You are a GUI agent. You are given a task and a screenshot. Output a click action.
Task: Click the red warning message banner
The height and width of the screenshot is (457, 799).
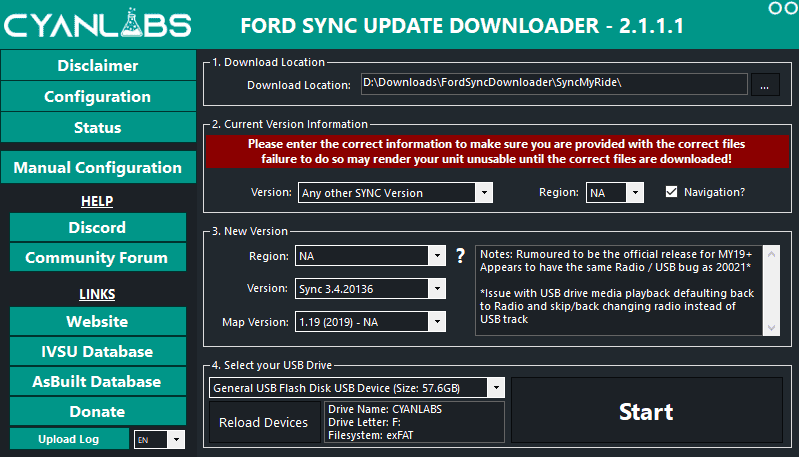tap(497, 151)
